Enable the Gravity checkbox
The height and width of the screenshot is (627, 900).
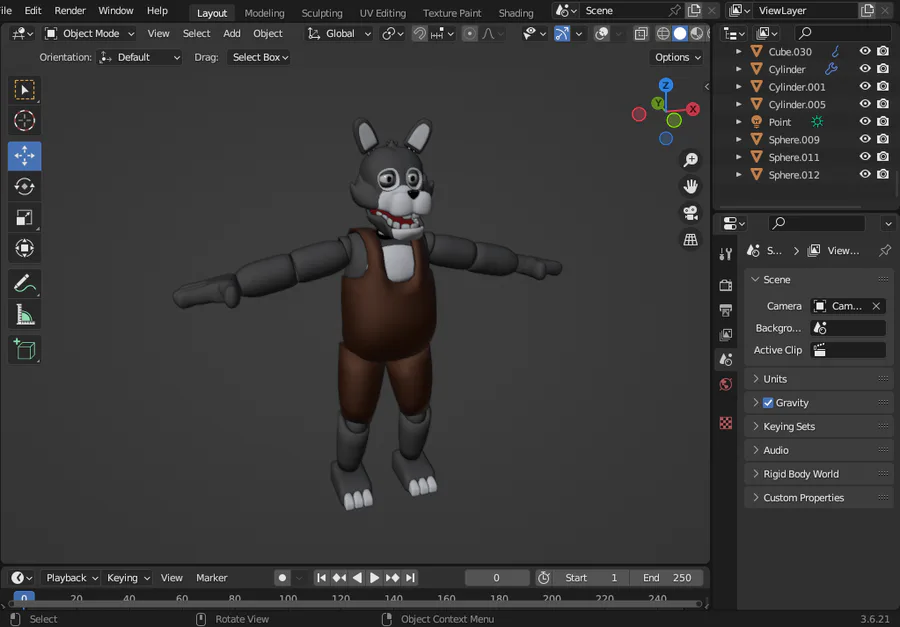coord(768,402)
